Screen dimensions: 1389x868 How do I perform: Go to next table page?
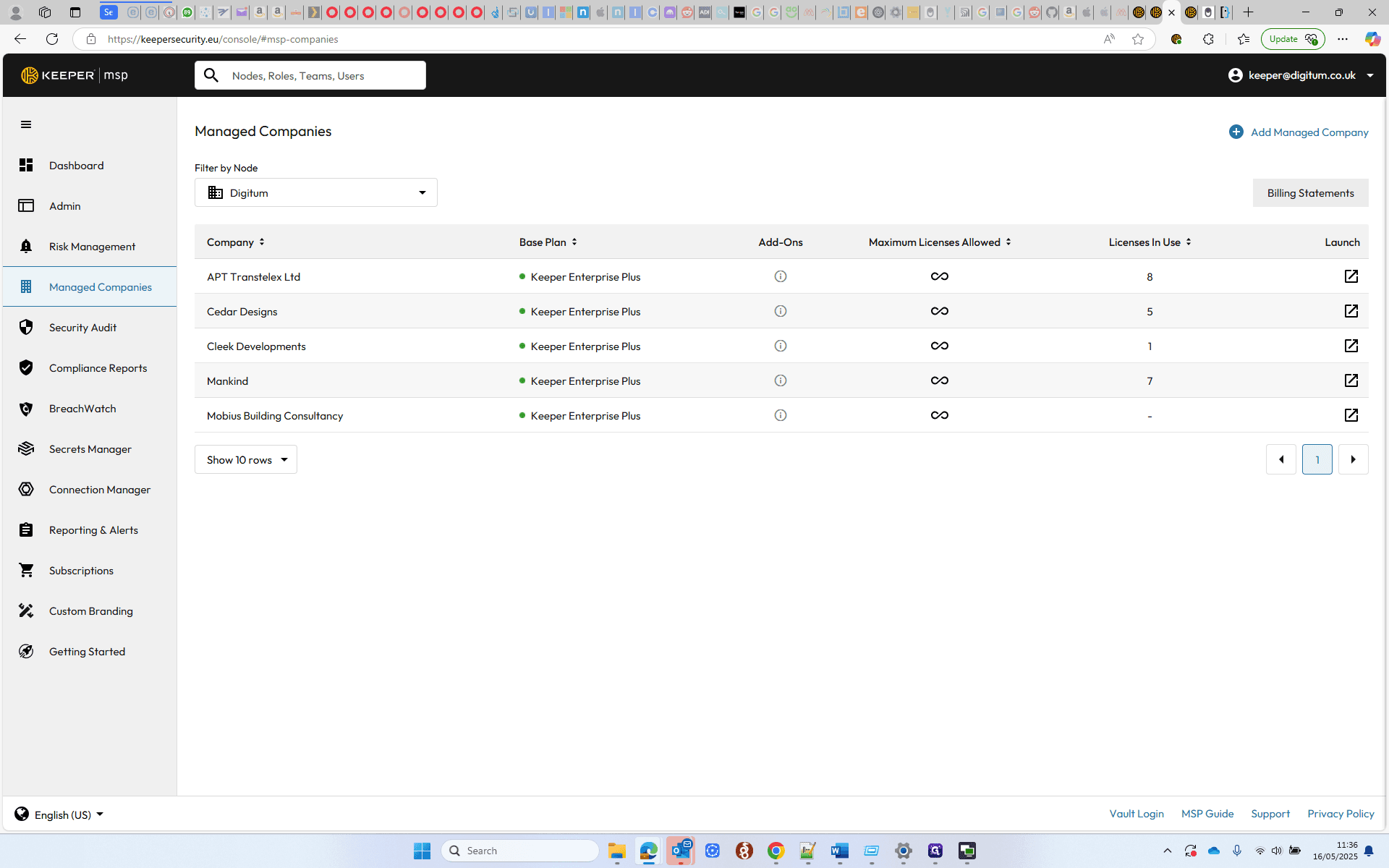click(1353, 459)
